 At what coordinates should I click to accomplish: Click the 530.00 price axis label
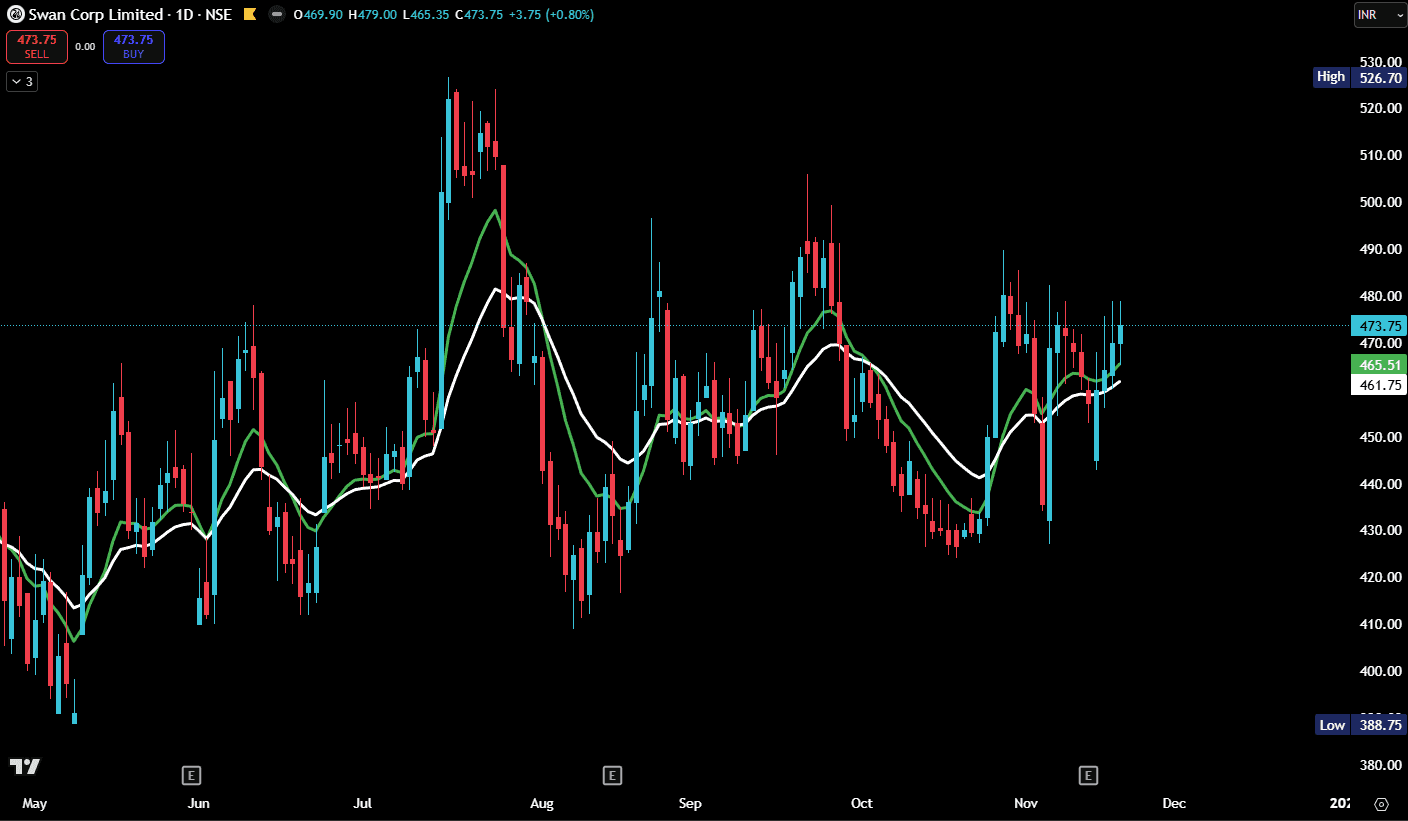[1381, 62]
